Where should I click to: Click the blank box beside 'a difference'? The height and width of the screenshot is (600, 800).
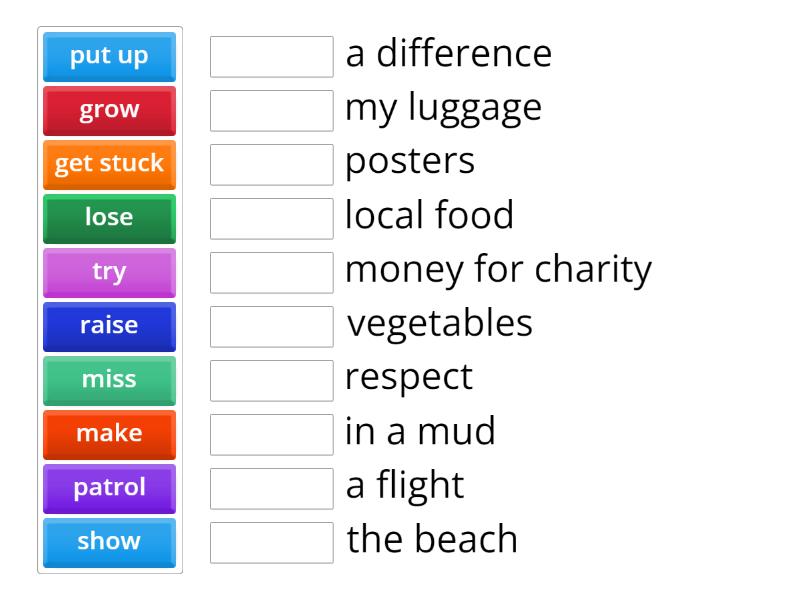[271, 57]
